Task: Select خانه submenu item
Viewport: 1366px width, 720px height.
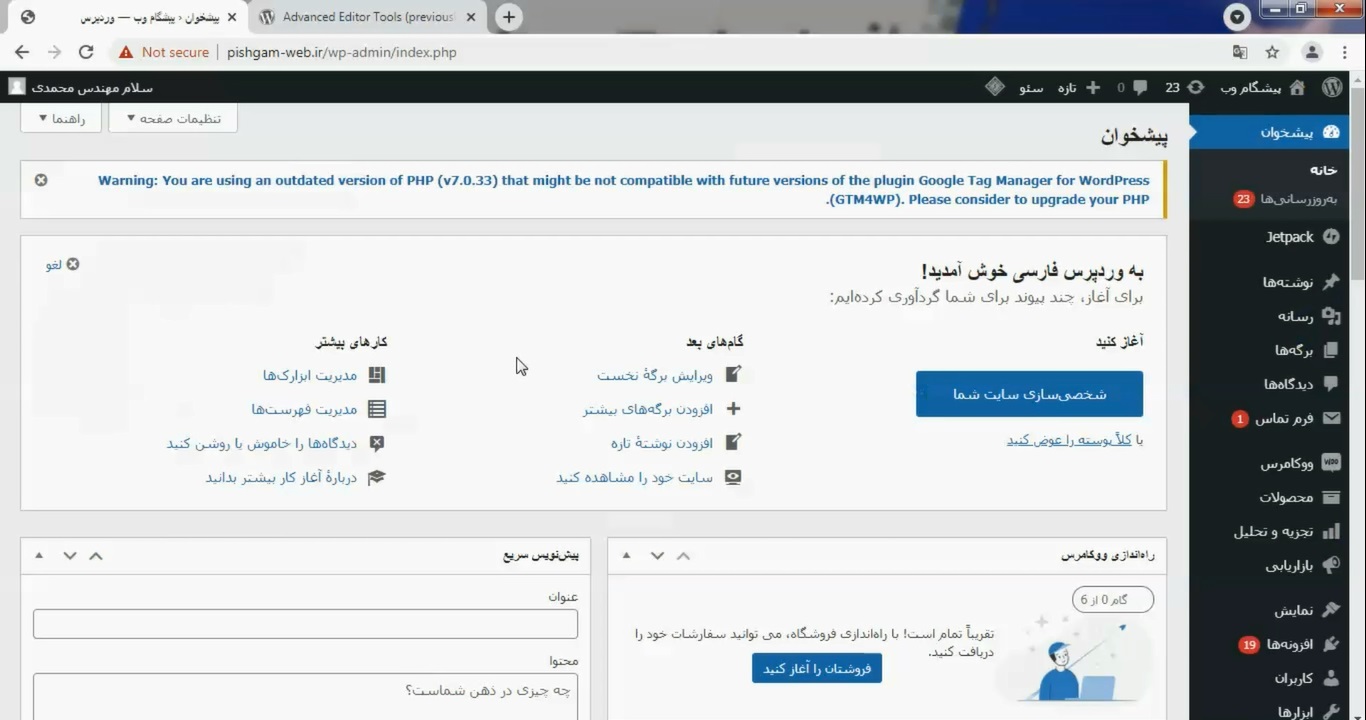Action: coord(1323,170)
